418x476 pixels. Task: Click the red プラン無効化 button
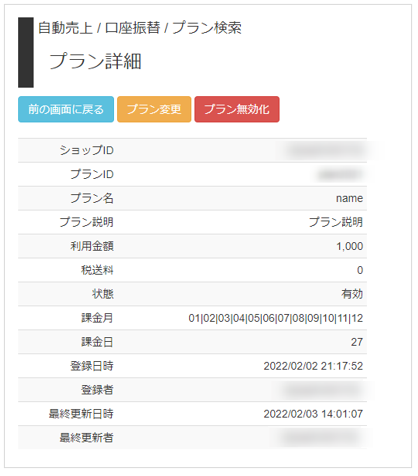pos(237,109)
